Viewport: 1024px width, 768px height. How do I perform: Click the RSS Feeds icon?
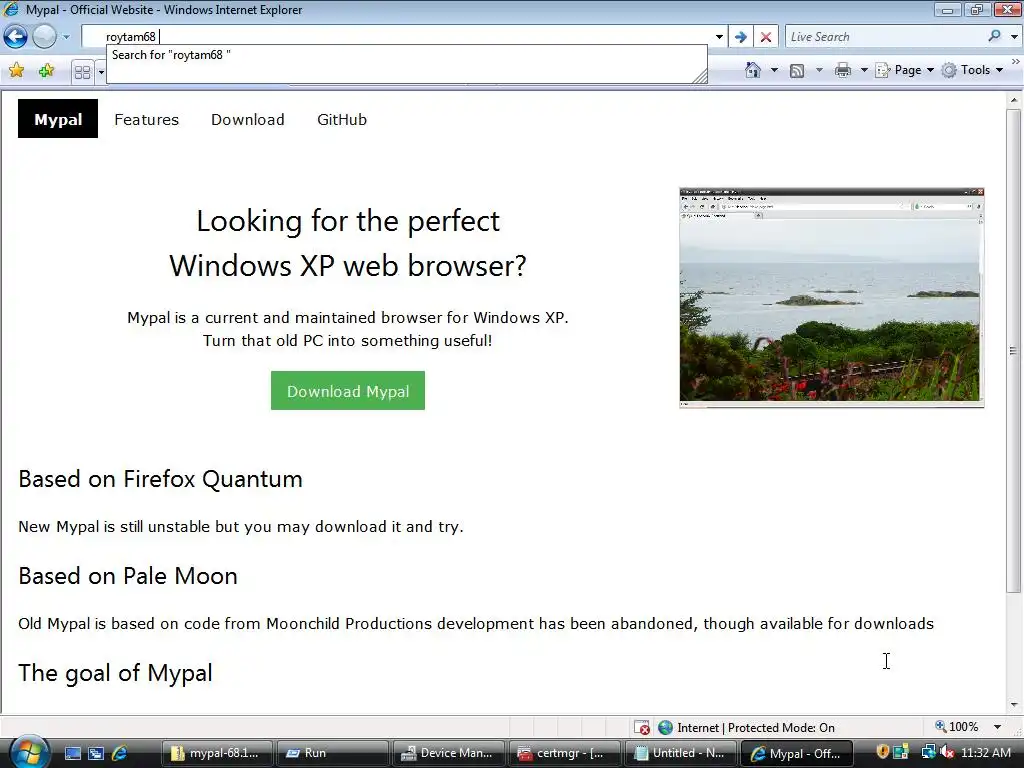(797, 71)
